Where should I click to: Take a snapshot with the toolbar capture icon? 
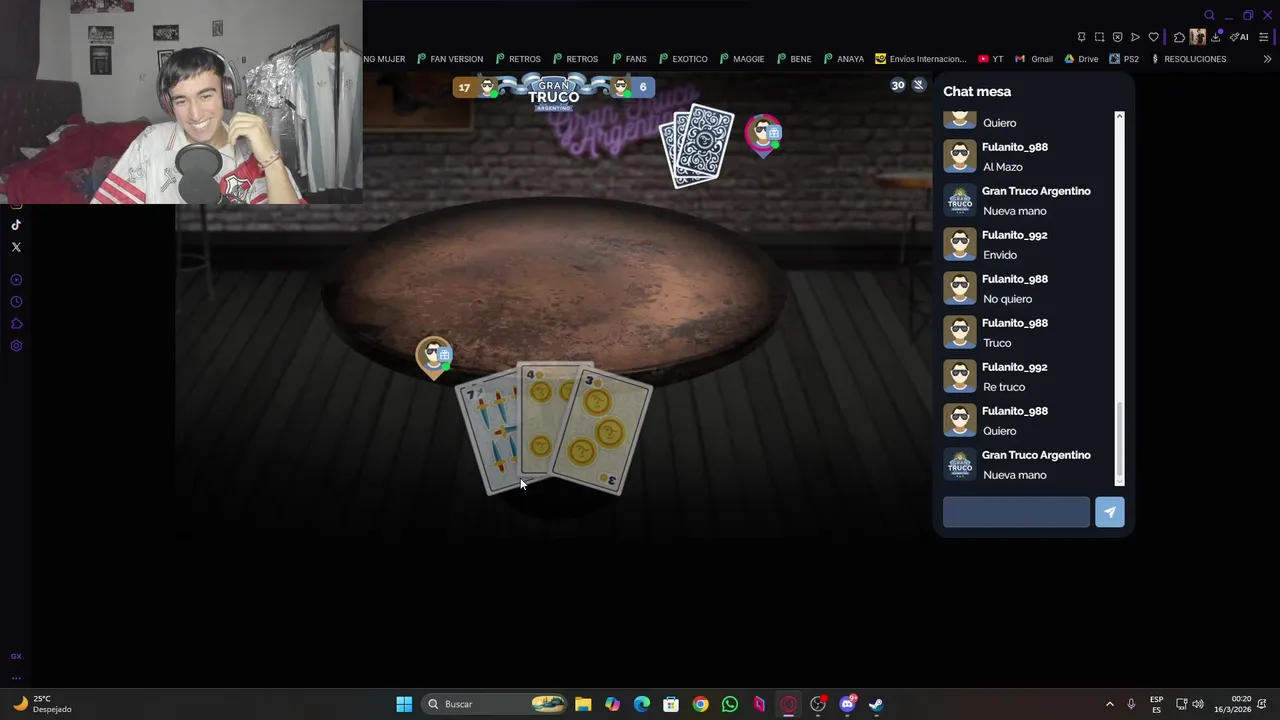1099,37
